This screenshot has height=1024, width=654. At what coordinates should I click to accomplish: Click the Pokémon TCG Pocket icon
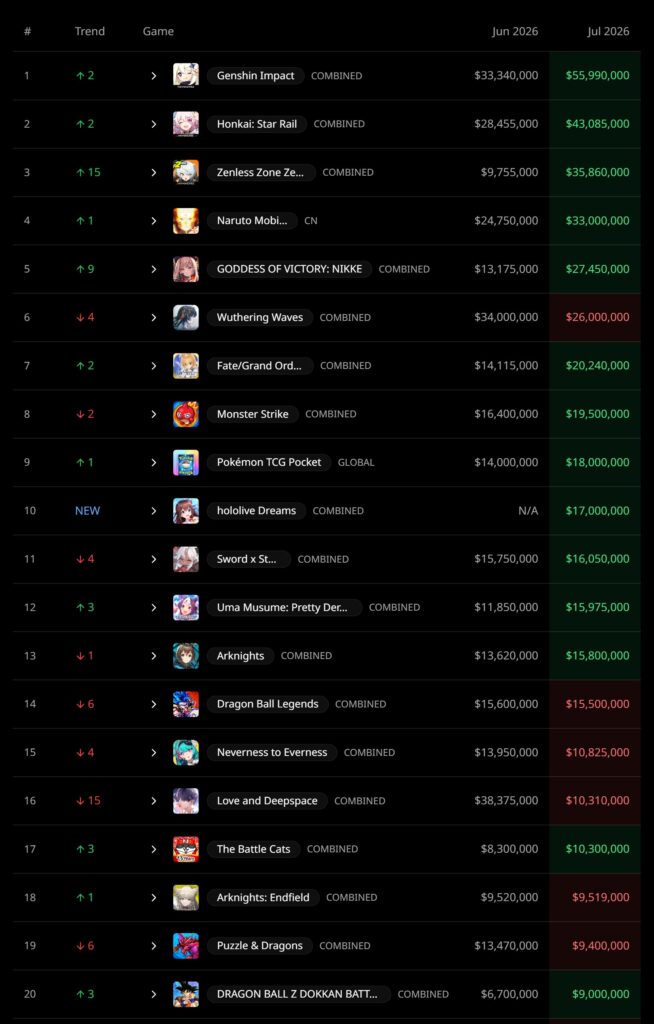click(x=186, y=462)
